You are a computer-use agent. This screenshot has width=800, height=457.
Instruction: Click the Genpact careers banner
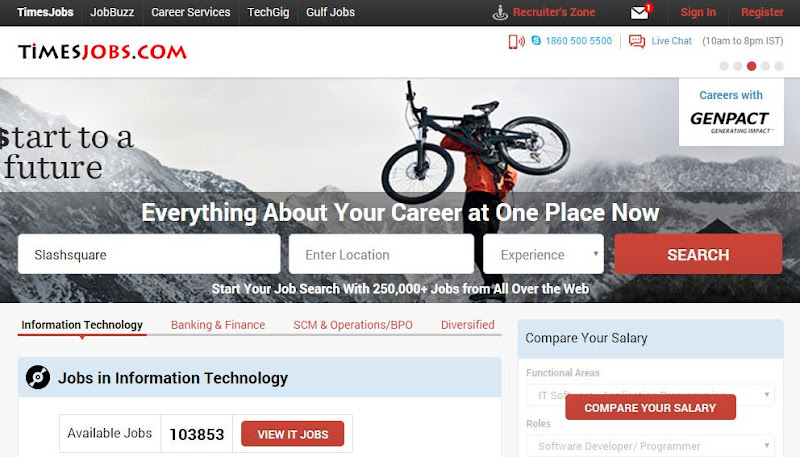click(731, 112)
